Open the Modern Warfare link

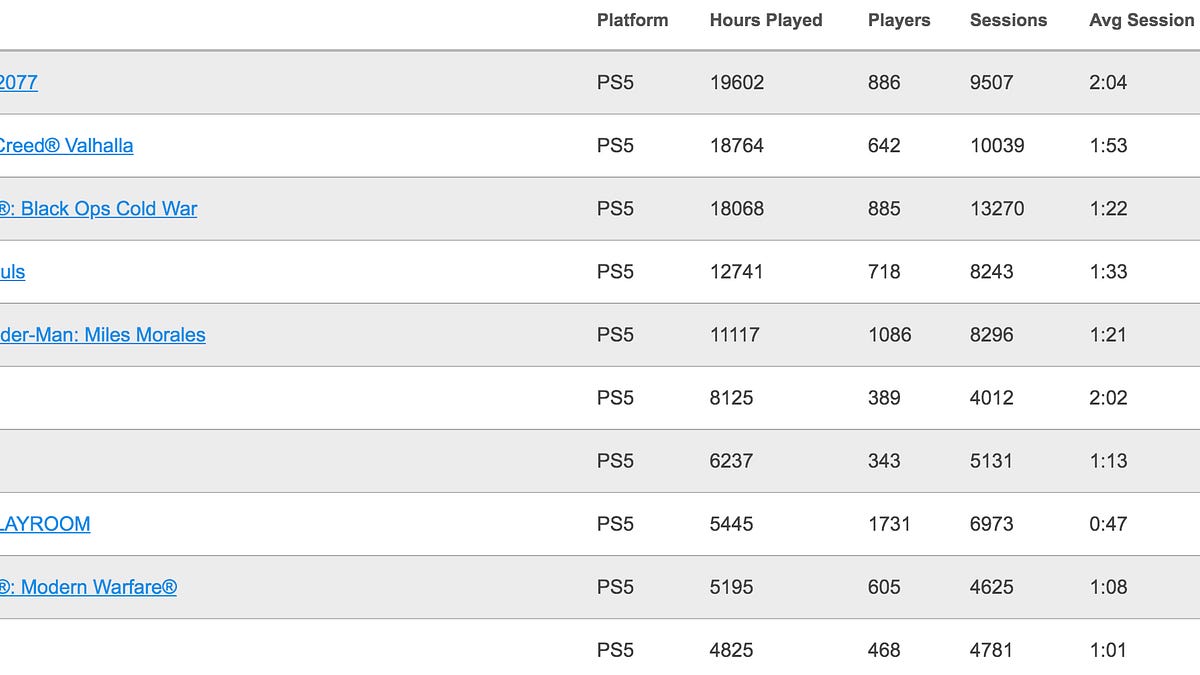(88, 587)
